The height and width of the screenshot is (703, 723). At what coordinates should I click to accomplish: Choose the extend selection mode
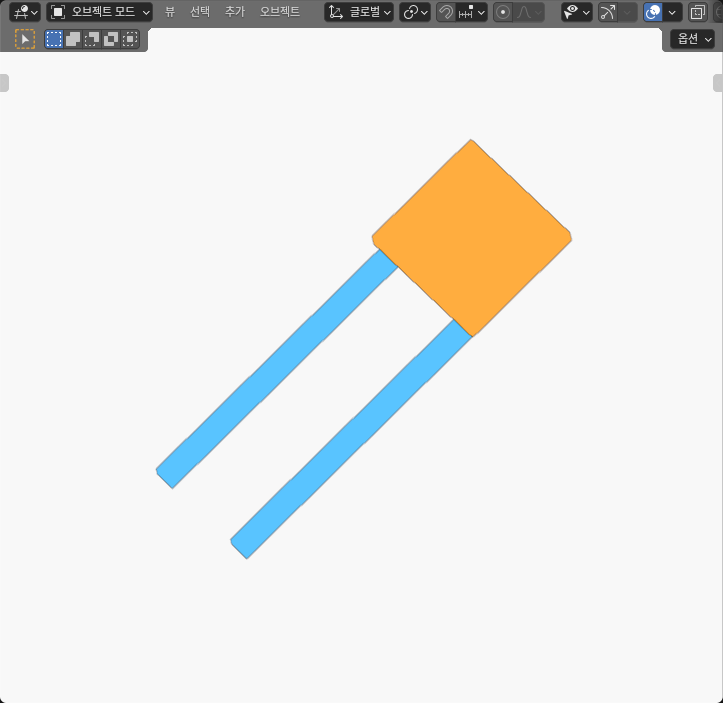click(73, 39)
